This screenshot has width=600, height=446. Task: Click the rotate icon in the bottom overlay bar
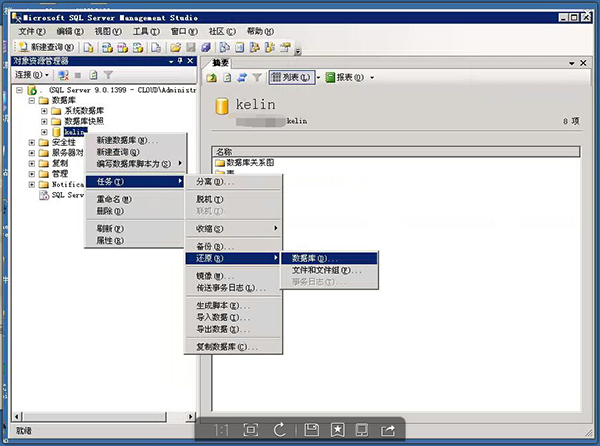click(280, 430)
